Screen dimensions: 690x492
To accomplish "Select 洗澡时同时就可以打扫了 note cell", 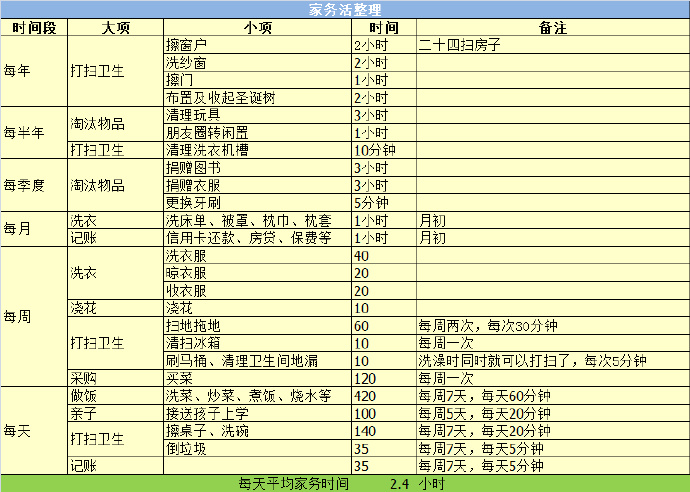I will (553, 360).
